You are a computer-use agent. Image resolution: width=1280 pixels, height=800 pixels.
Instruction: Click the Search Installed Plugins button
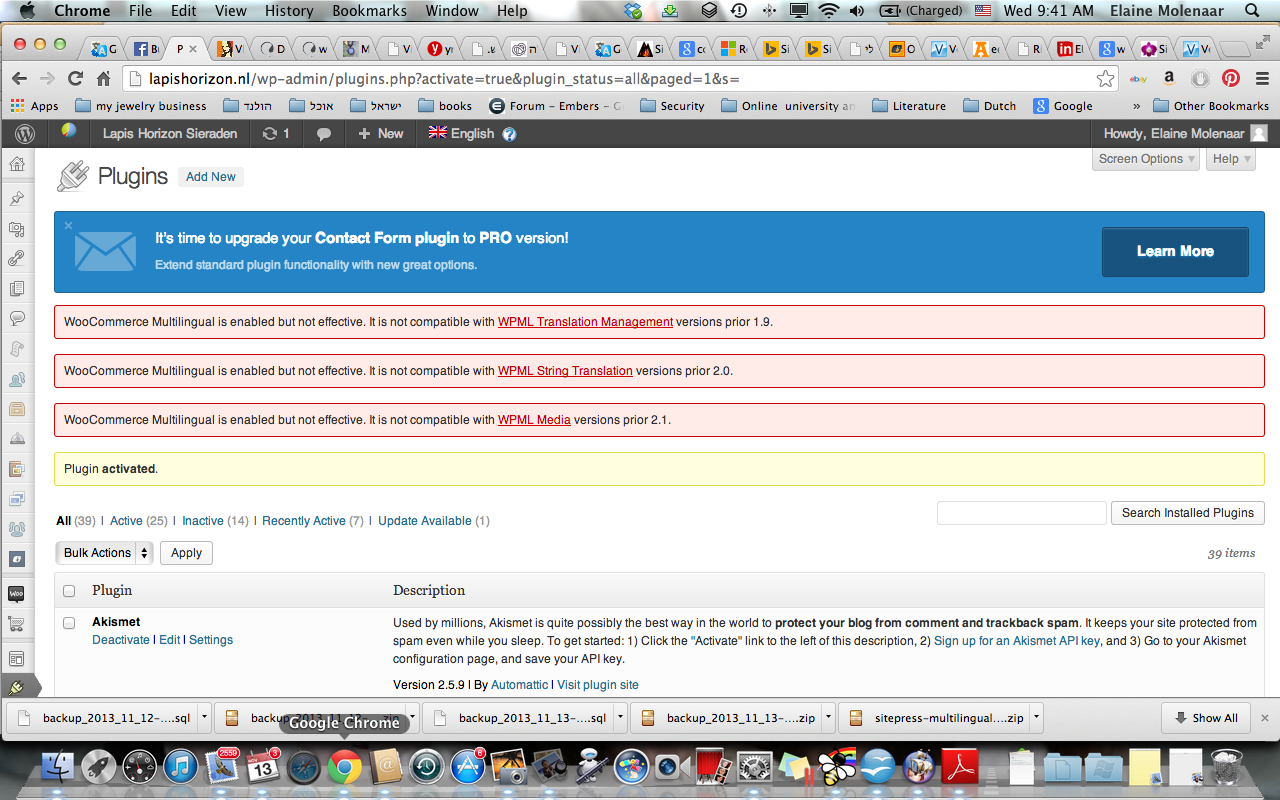click(x=1188, y=513)
